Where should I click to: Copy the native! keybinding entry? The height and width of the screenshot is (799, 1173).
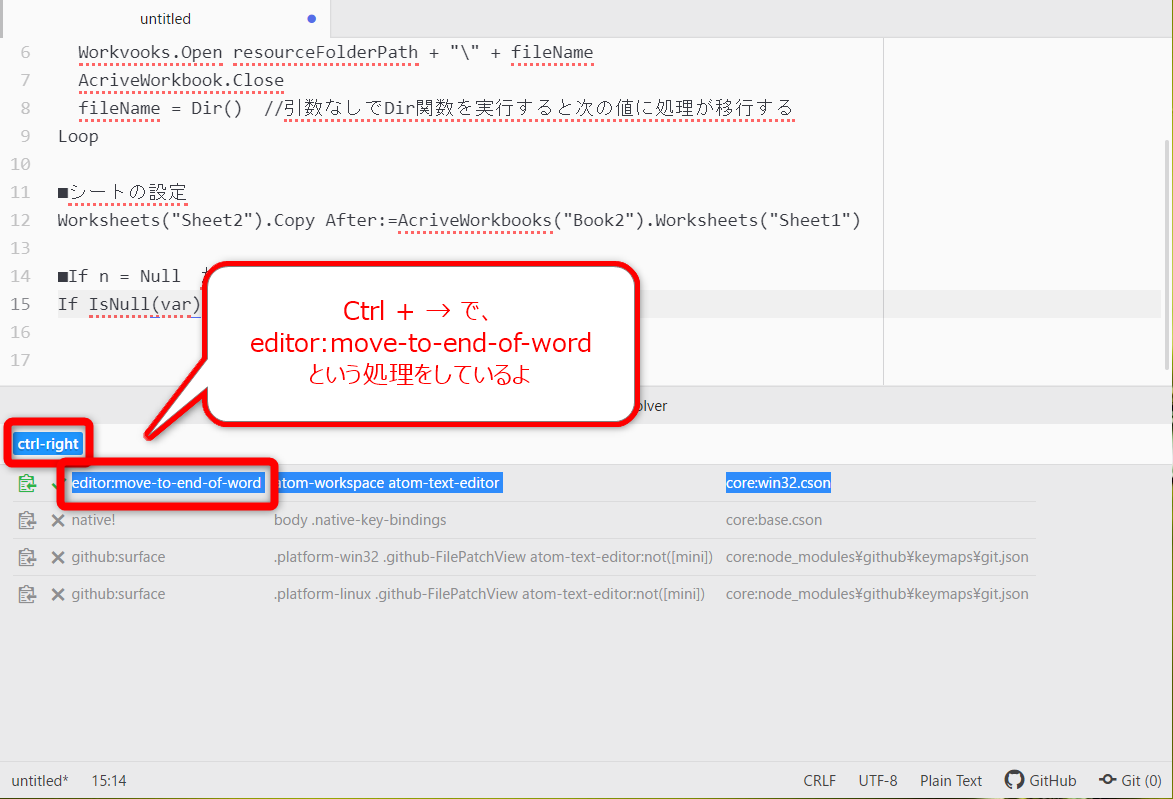coord(27,519)
